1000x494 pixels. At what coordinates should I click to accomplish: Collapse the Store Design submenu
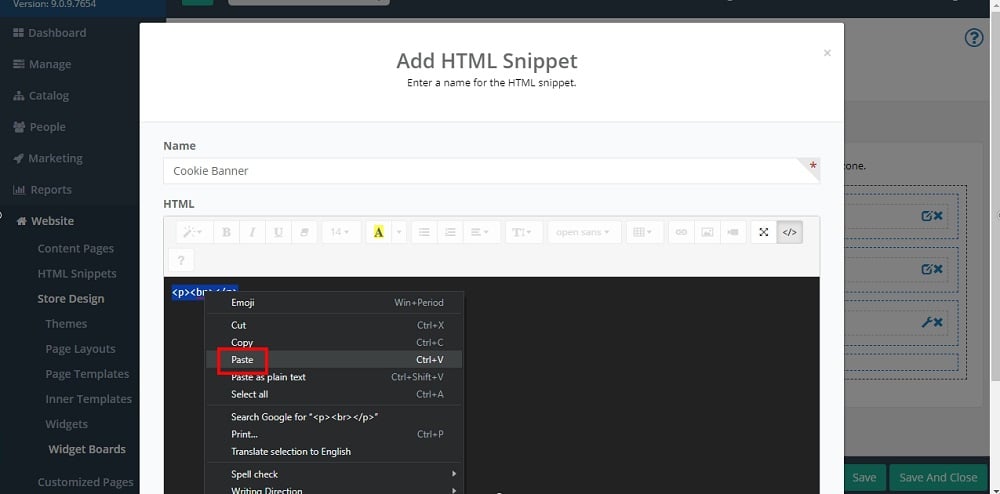(70, 298)
